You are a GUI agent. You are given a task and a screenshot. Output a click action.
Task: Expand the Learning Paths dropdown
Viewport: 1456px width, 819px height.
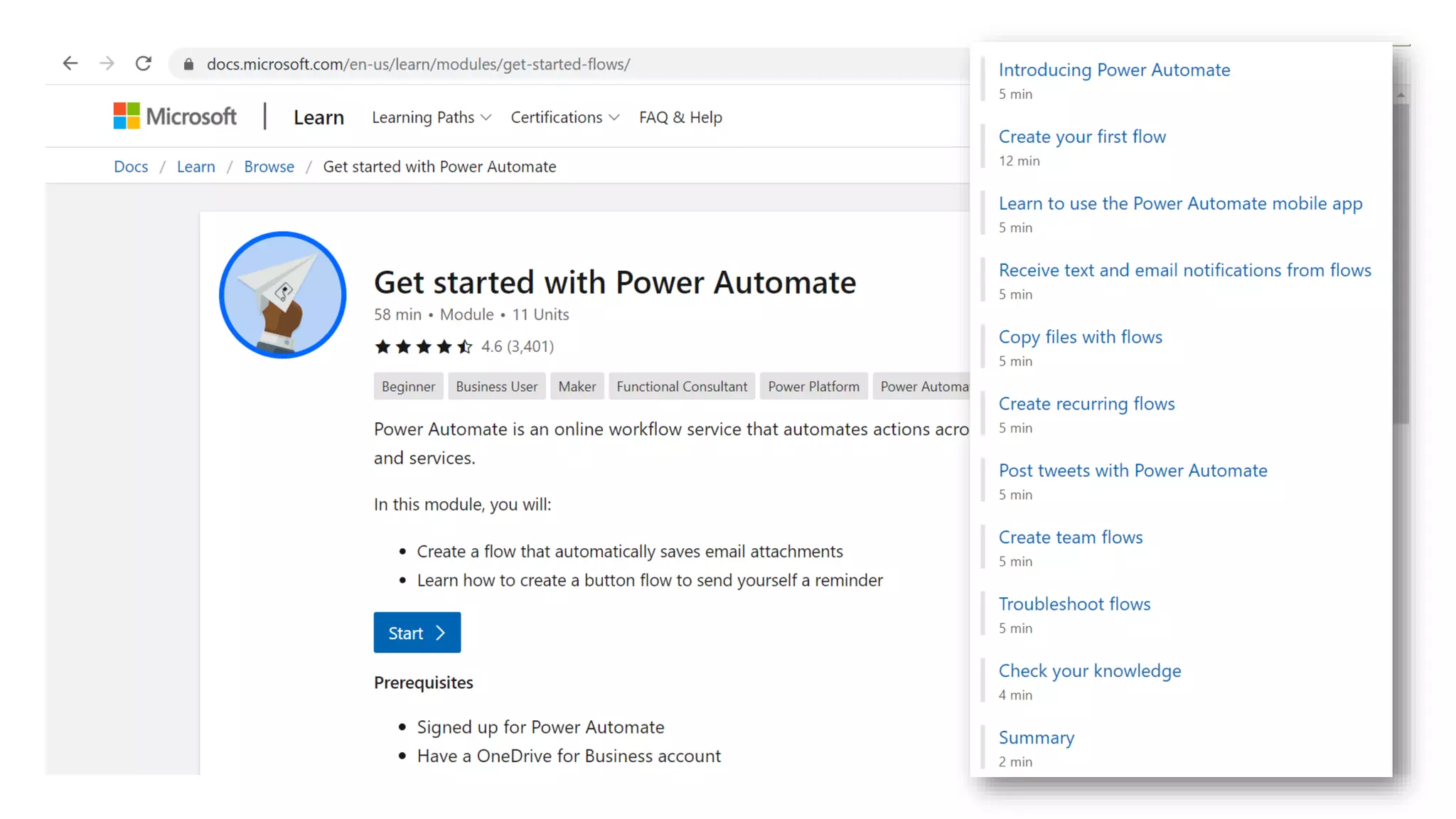tap(431, 117)
